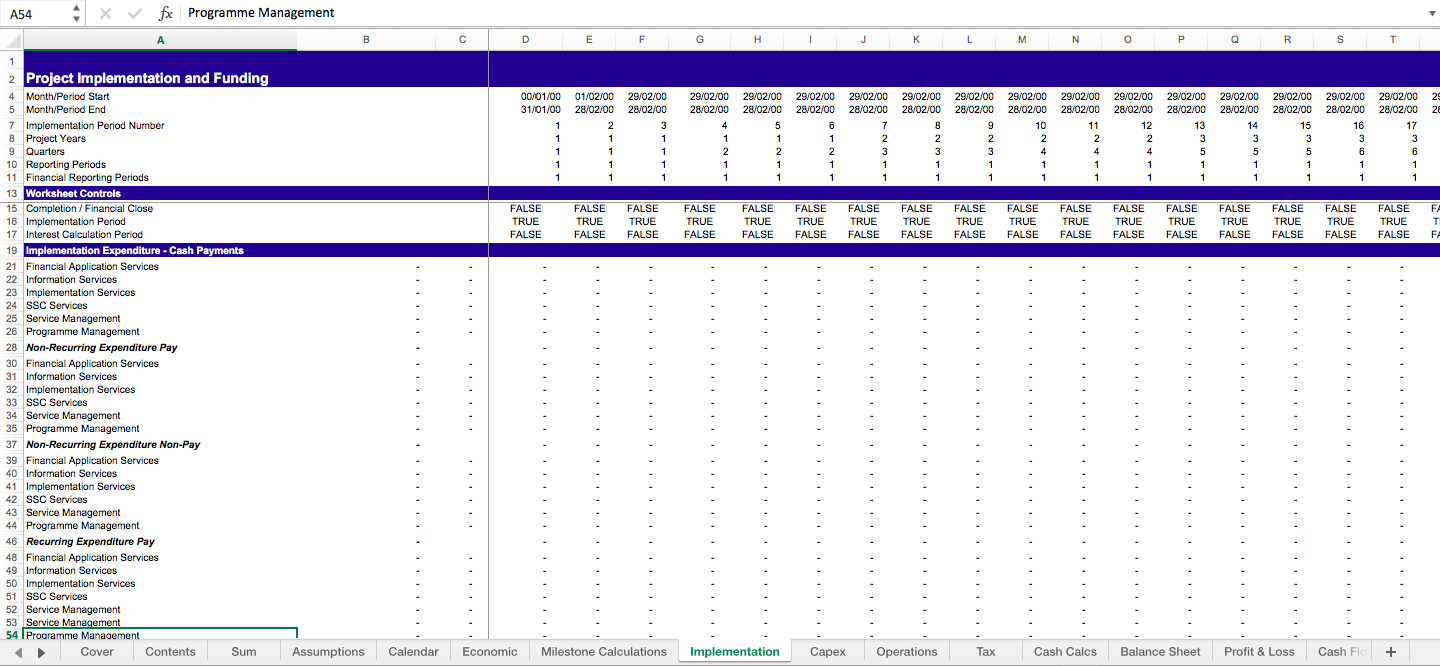Viewport: 1440px width, 666px height.
Task: Open the insert function fx button
Action: [165, 13]
